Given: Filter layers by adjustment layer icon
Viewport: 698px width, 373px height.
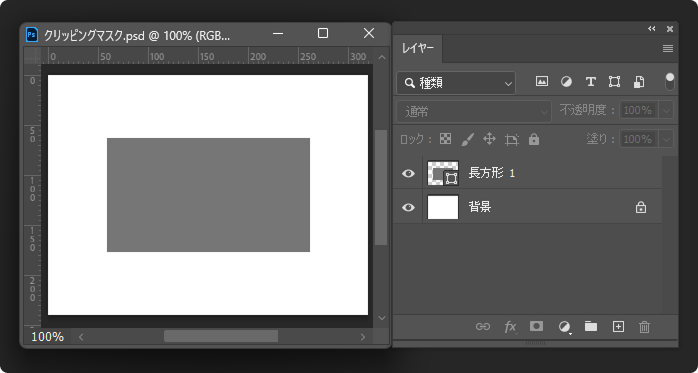Looking at the screenshot, I should pyautogui.click(x=566, y=81).
